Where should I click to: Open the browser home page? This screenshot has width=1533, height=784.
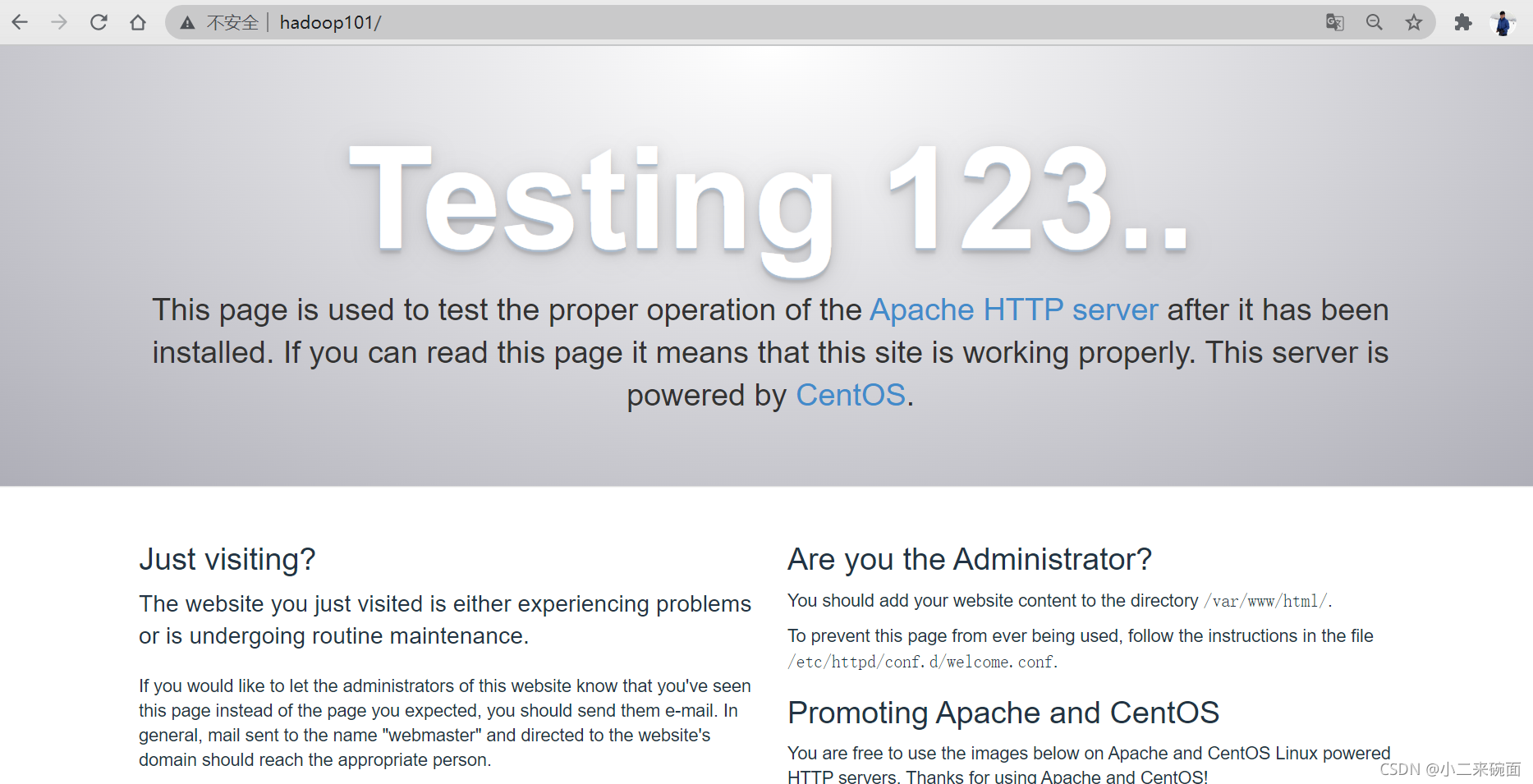point(138,22)
